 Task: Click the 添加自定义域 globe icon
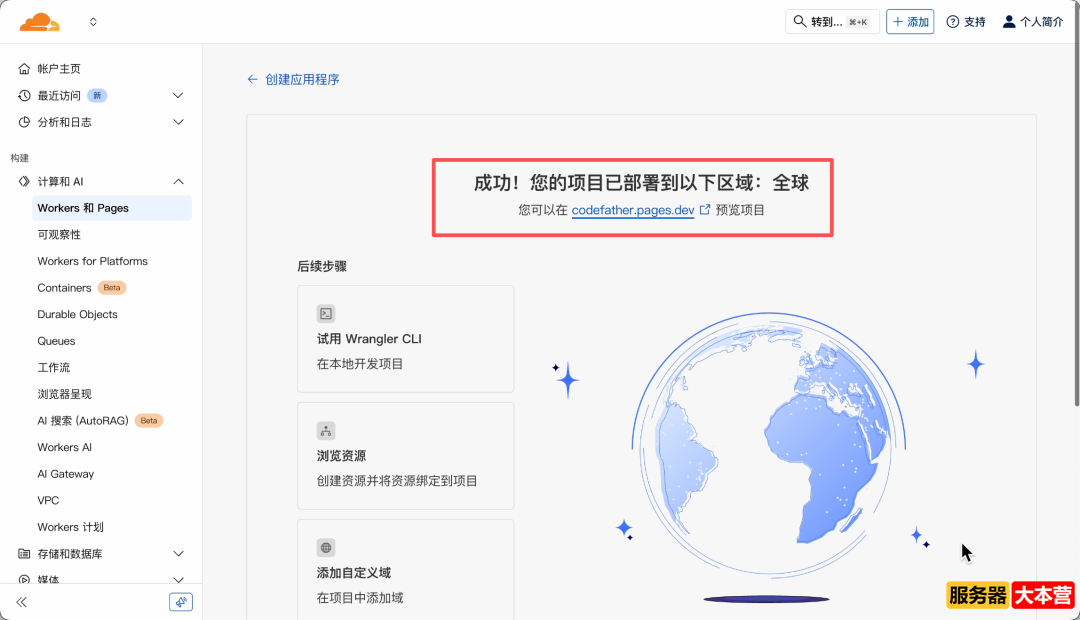[325, 547]
